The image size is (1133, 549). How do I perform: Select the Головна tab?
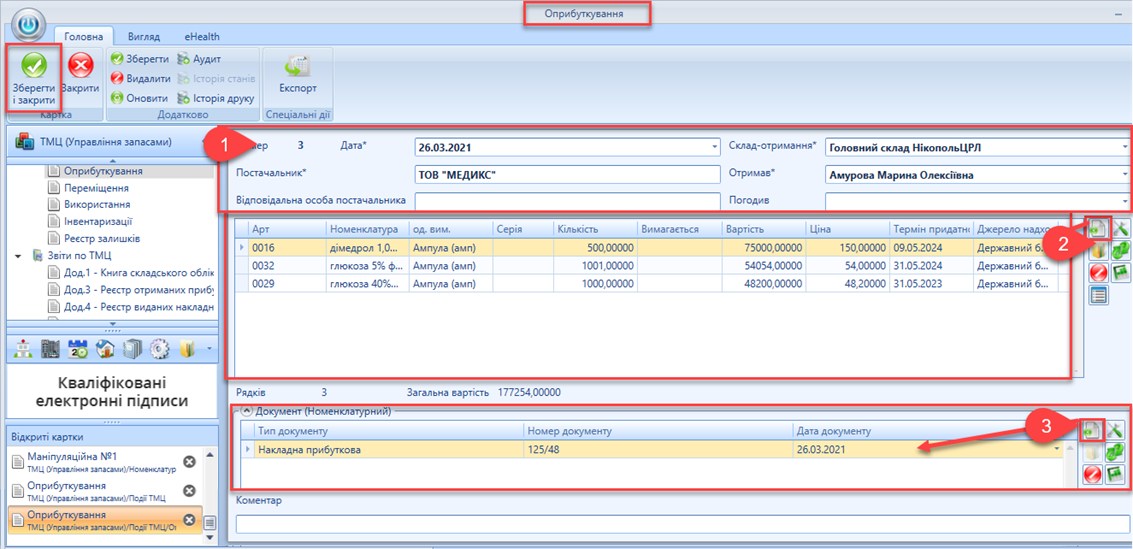(x=84, y=36)
